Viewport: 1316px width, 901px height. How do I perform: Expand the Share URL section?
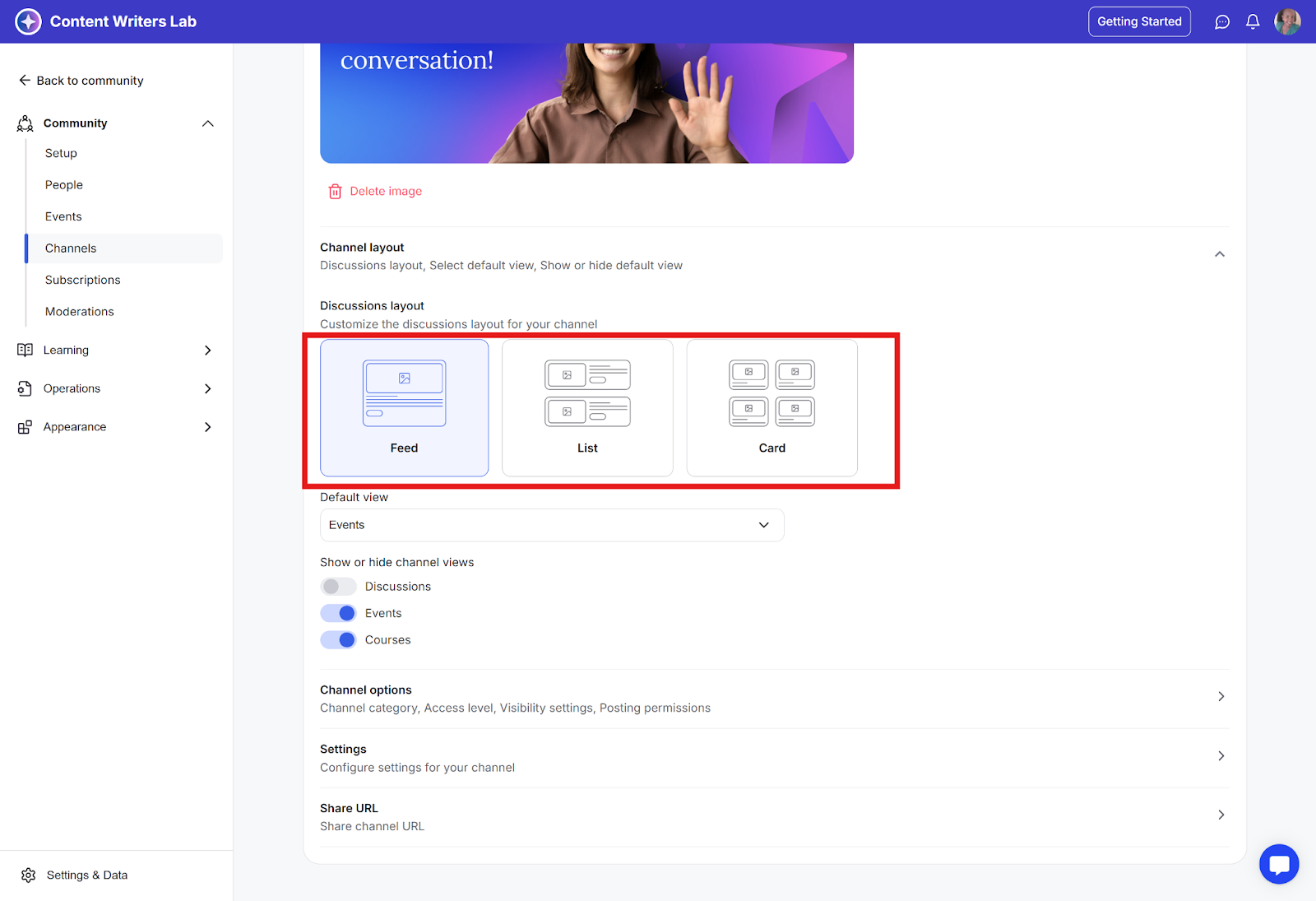pos(1221,815)
